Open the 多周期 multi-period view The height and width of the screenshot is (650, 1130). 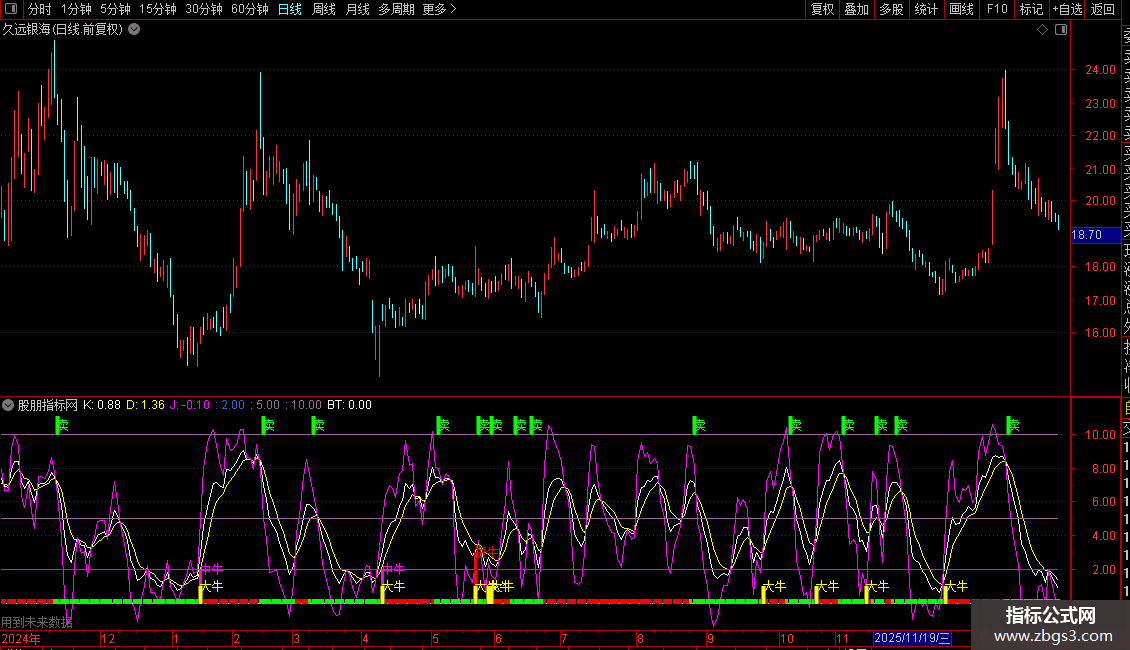(x=396, y=10)
